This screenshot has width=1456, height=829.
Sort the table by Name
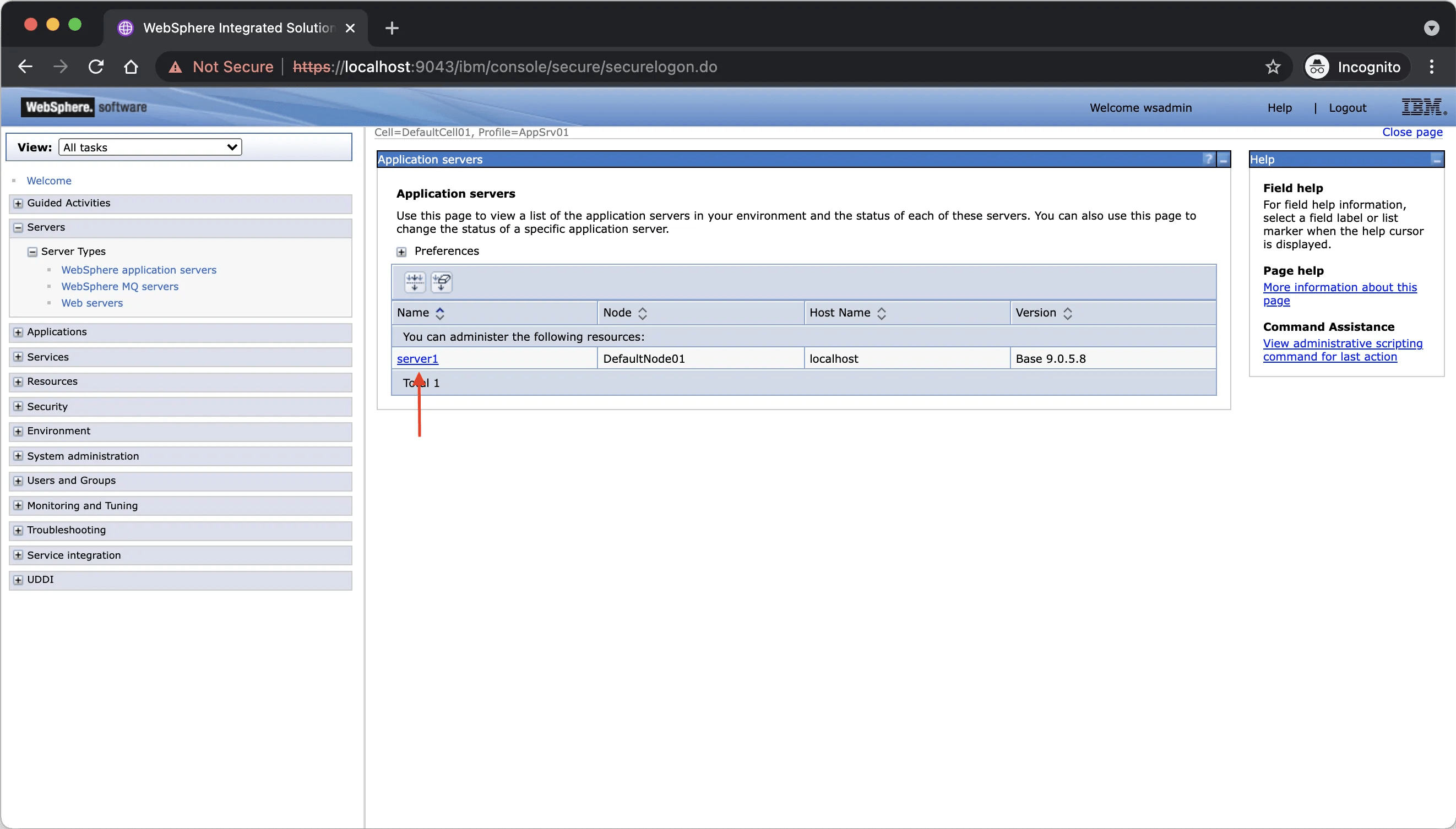coord(439,313)
